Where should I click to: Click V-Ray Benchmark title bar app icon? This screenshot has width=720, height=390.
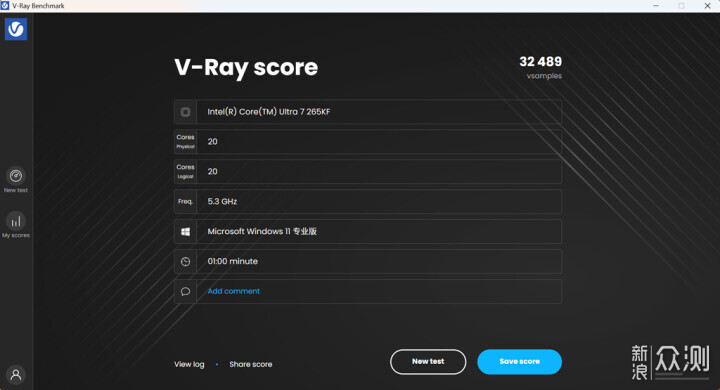5,6
